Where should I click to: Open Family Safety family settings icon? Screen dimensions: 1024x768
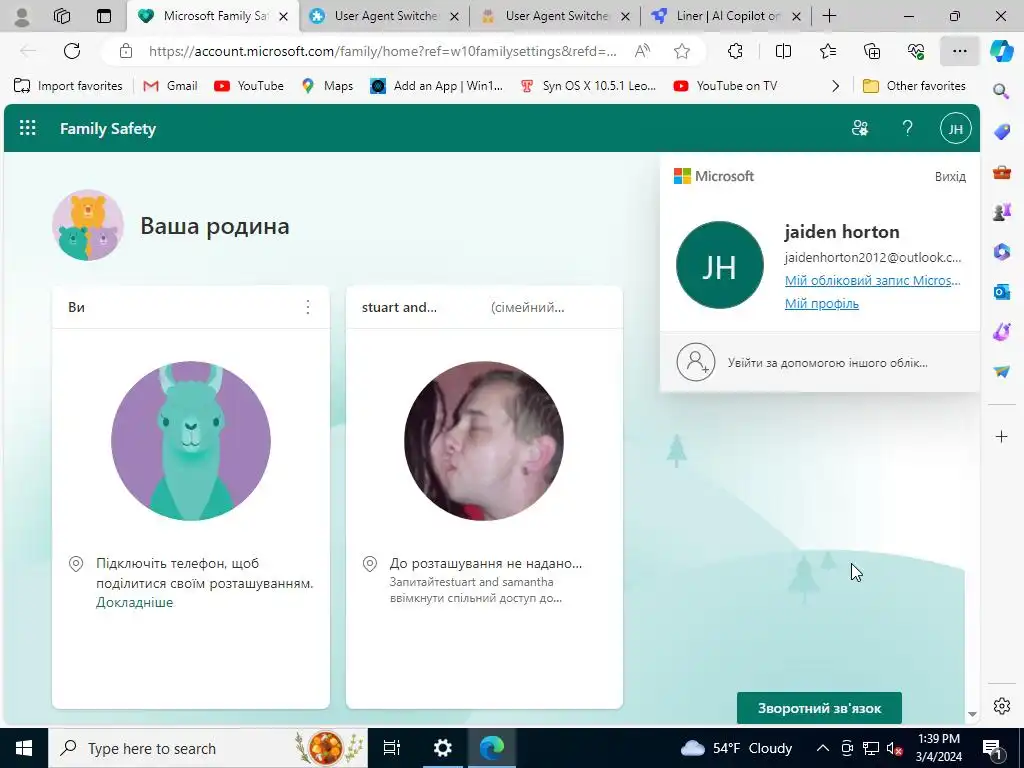[860, 128]
